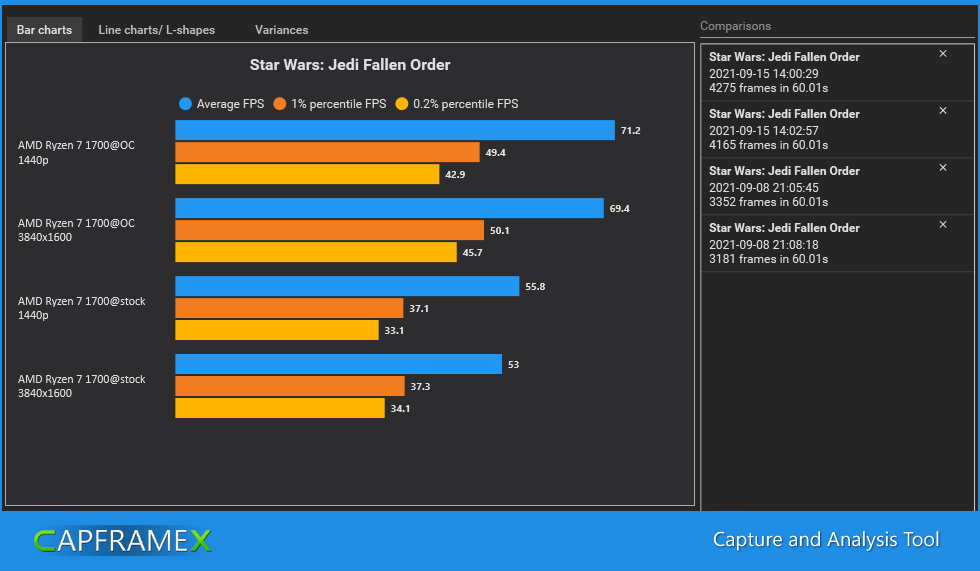Click the 69.4 average FPS bar
The width and height of the screenshot is (980, 571).
coord(389,208)
